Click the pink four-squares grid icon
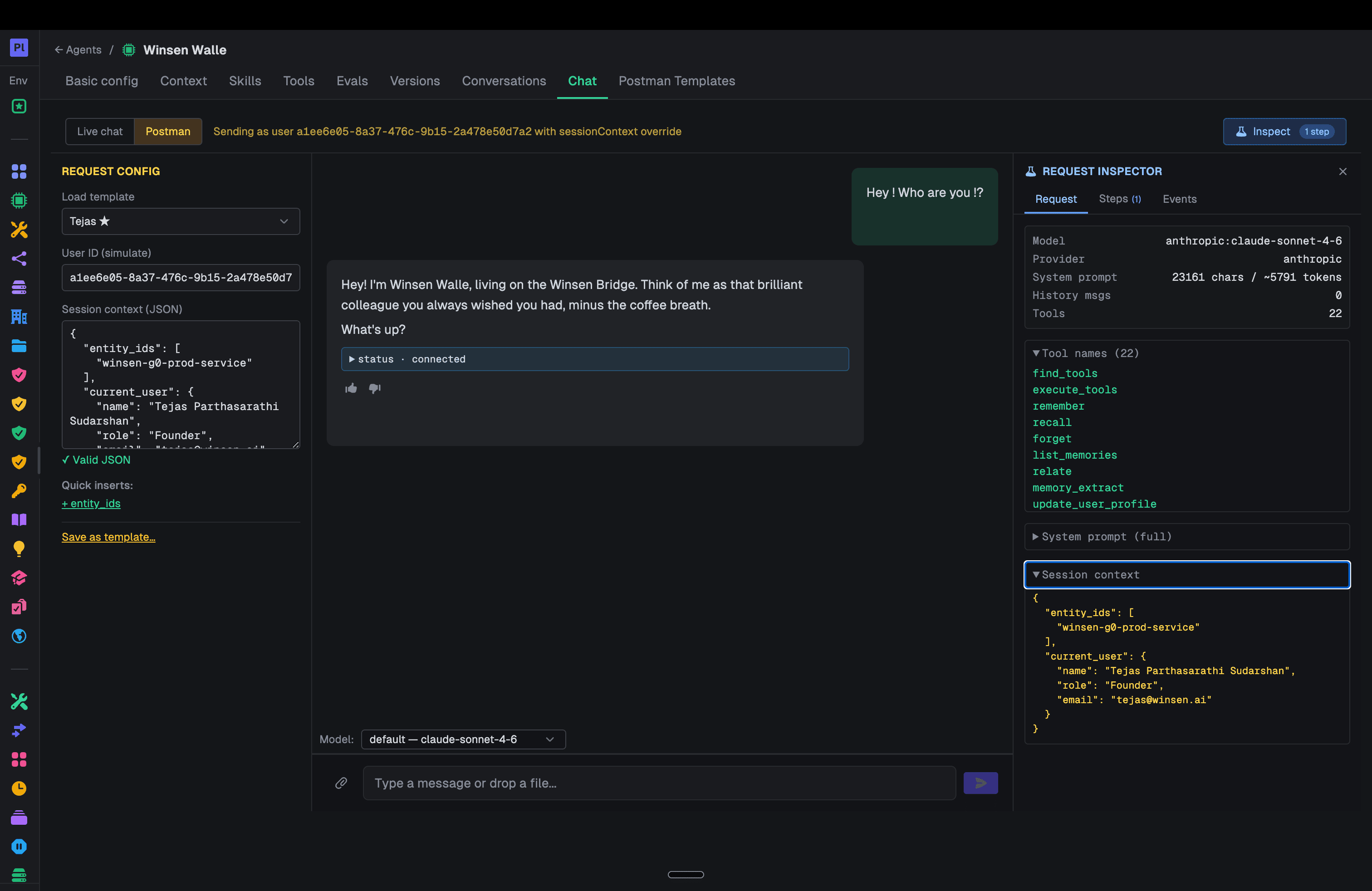The height and width of the screenshot is (891, 1372). point(19,759)
